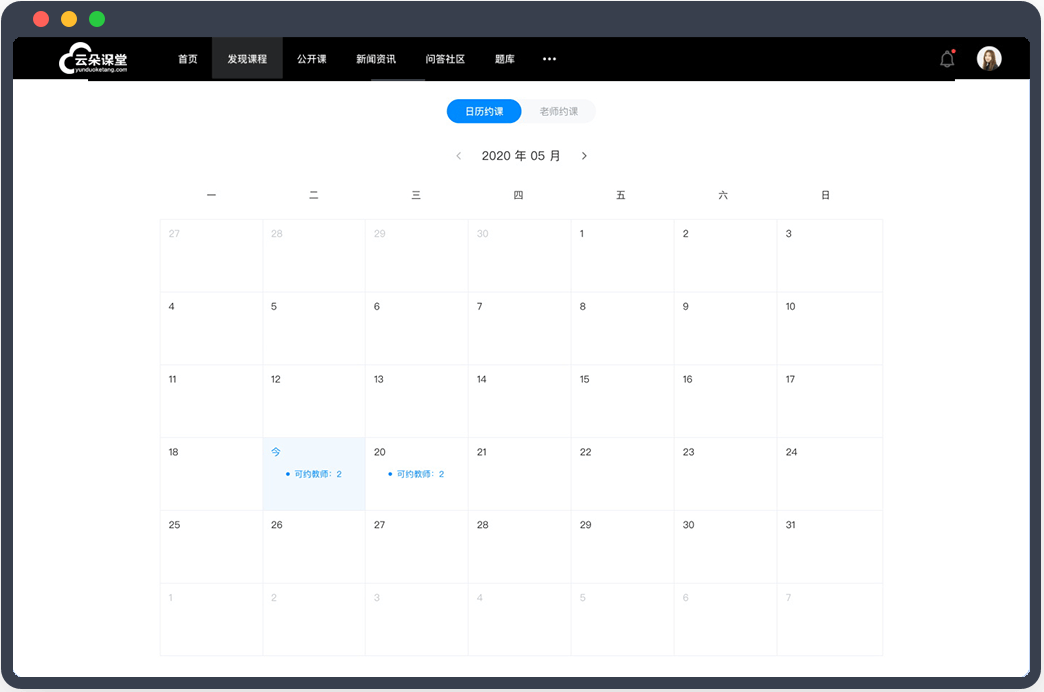Open the notification bell icon
1044x692 pixels.
pyautogui.click(x=947, y=59)
